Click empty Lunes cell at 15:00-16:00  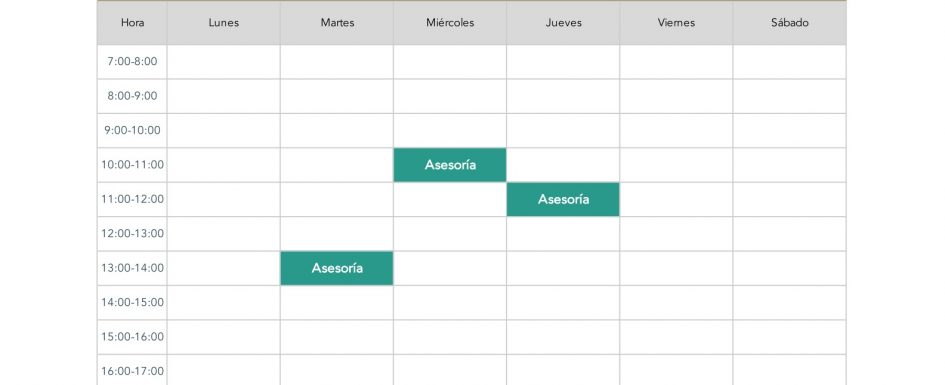pos(224,337)
